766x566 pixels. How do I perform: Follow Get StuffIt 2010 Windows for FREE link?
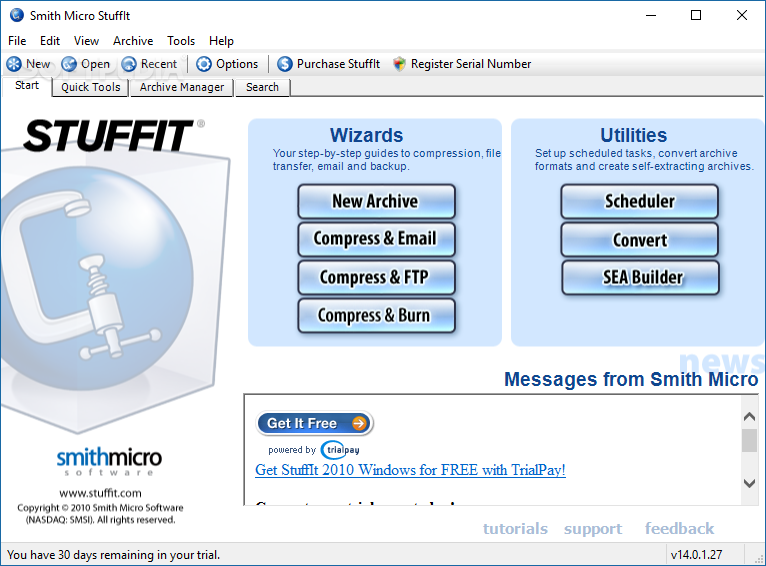[x=410, y=470]
